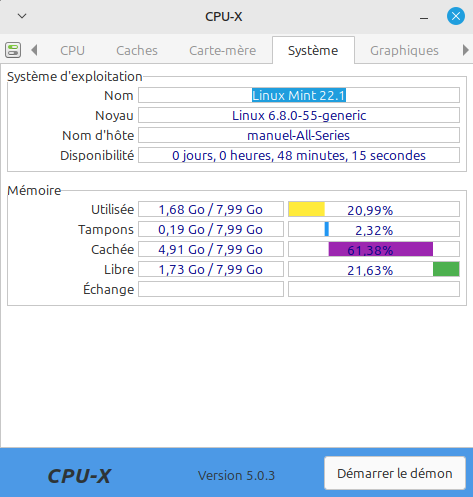
Task: Click the Système d'exploitation section heading
Action: coord(75,77)
